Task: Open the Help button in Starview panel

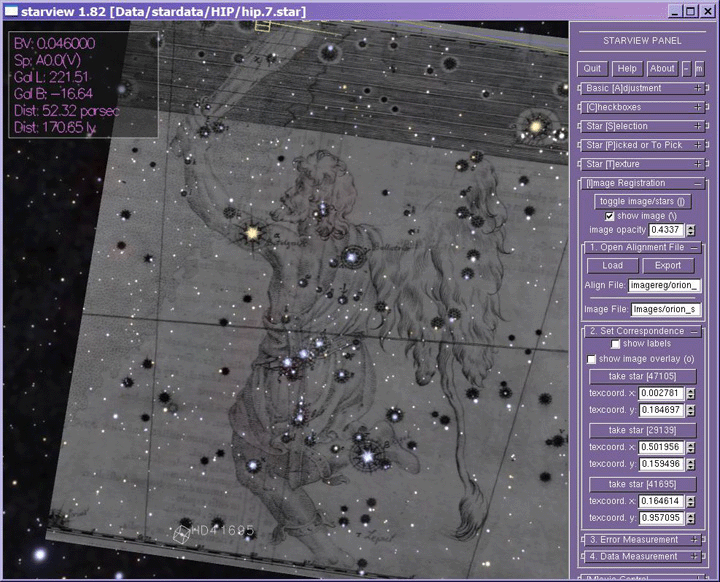Action: (x=627, y=69)
